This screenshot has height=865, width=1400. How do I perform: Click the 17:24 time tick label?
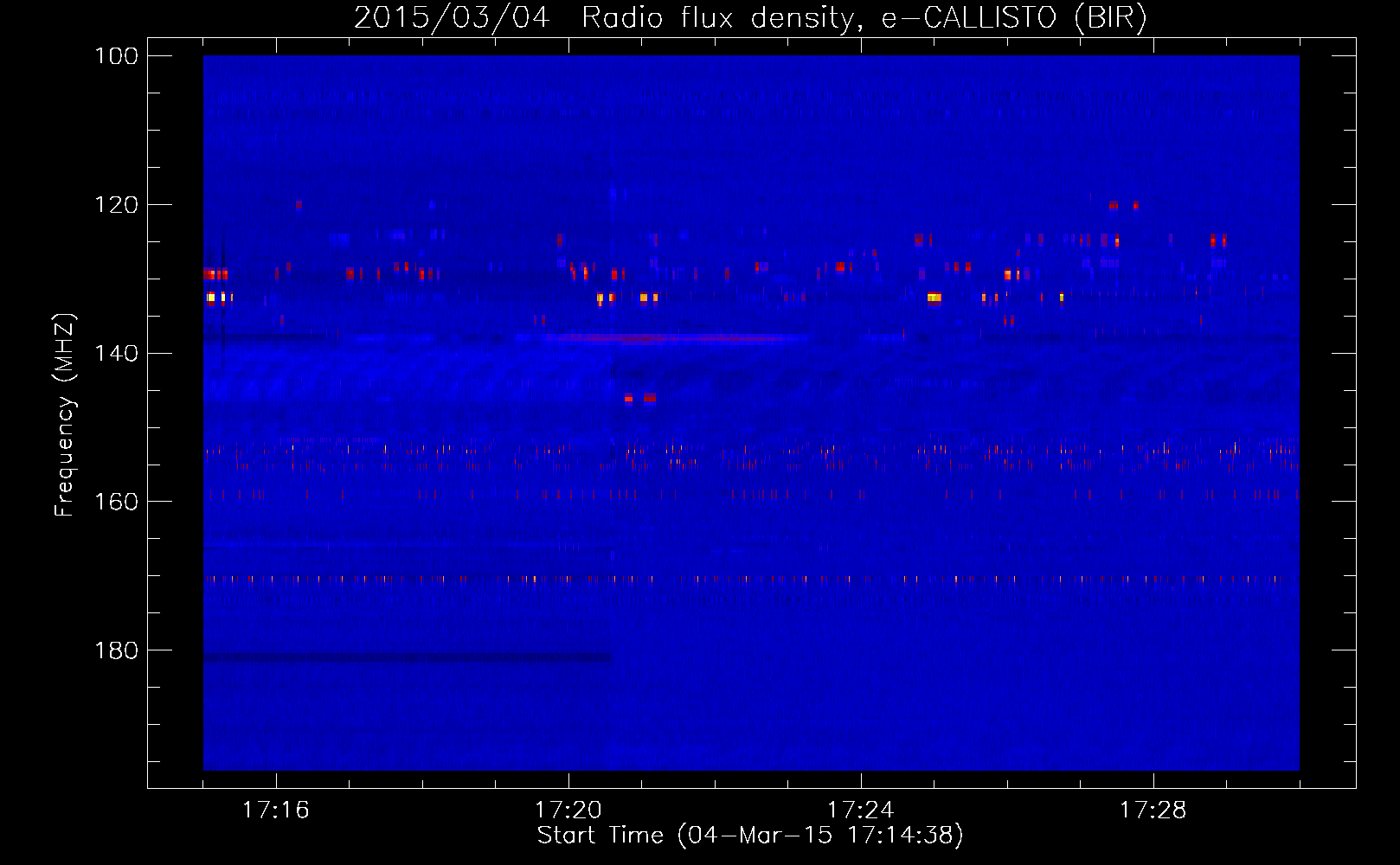pos(861,811)
